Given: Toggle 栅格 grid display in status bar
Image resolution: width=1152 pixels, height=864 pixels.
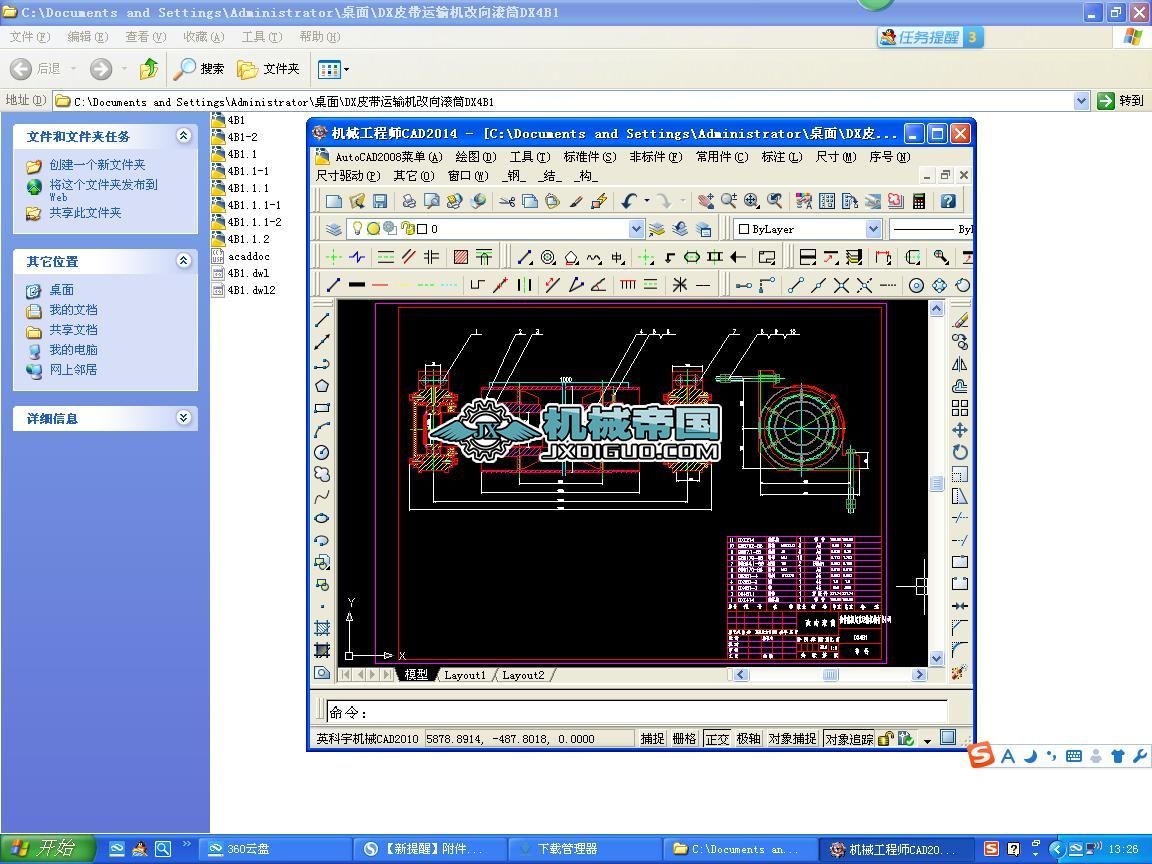Looking at the screenshot, I should tap(684, 739).
